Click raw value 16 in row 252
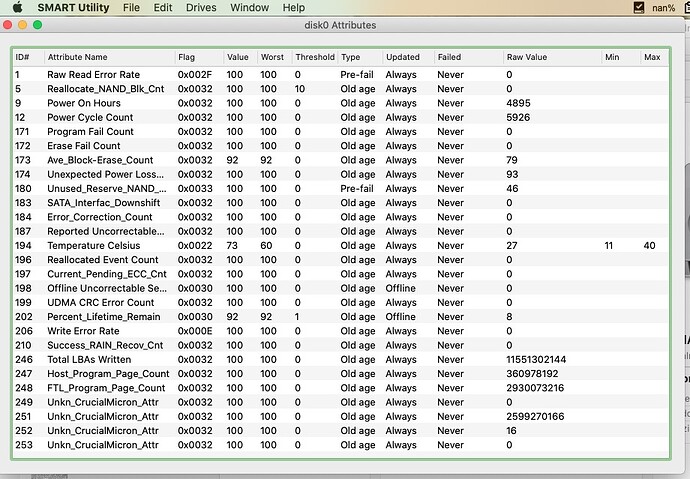Viewport: 690px width, 479px height. coord(511,431)
